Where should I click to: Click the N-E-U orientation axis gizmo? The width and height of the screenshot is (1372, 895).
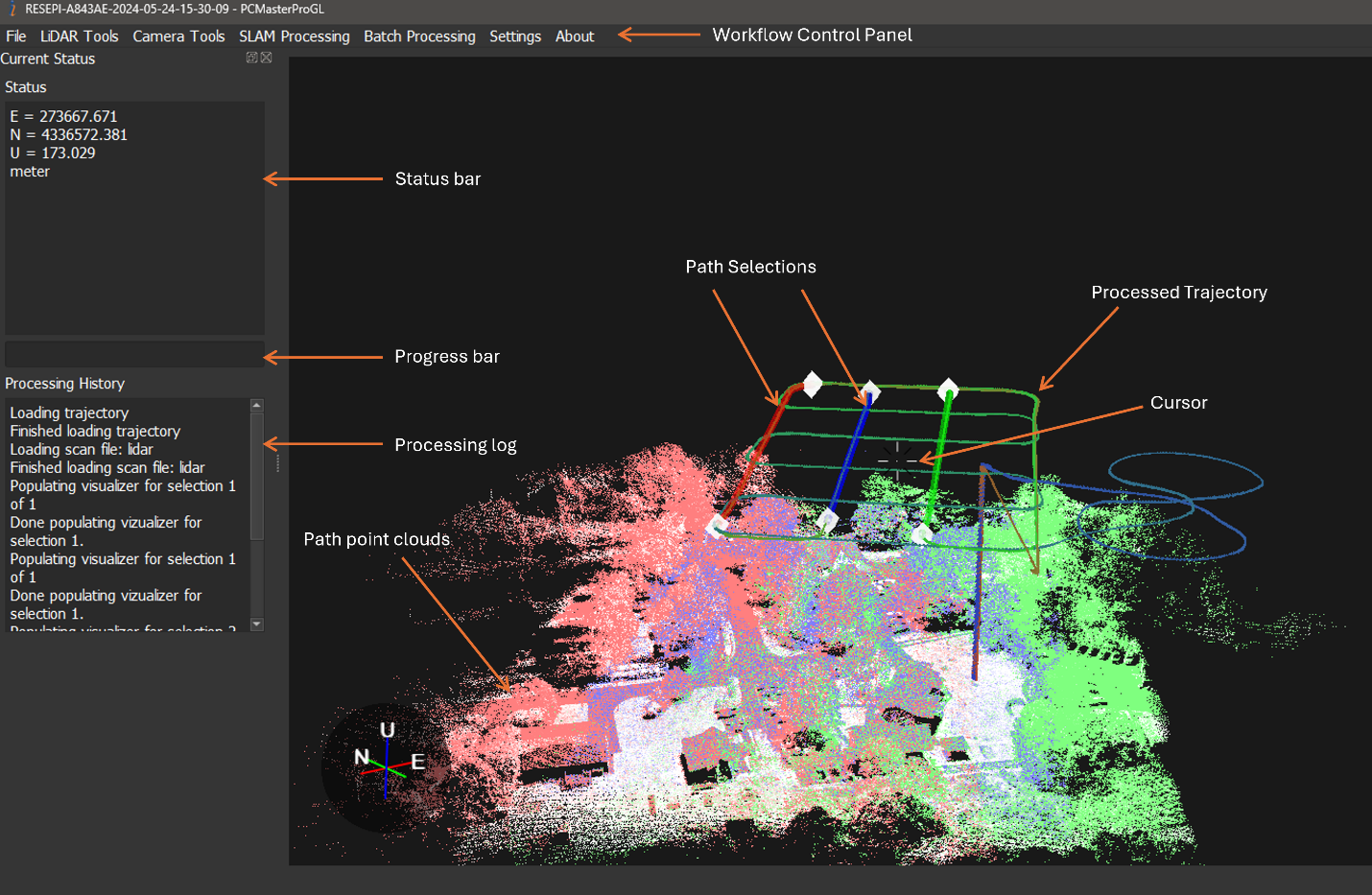coord(386,765)
